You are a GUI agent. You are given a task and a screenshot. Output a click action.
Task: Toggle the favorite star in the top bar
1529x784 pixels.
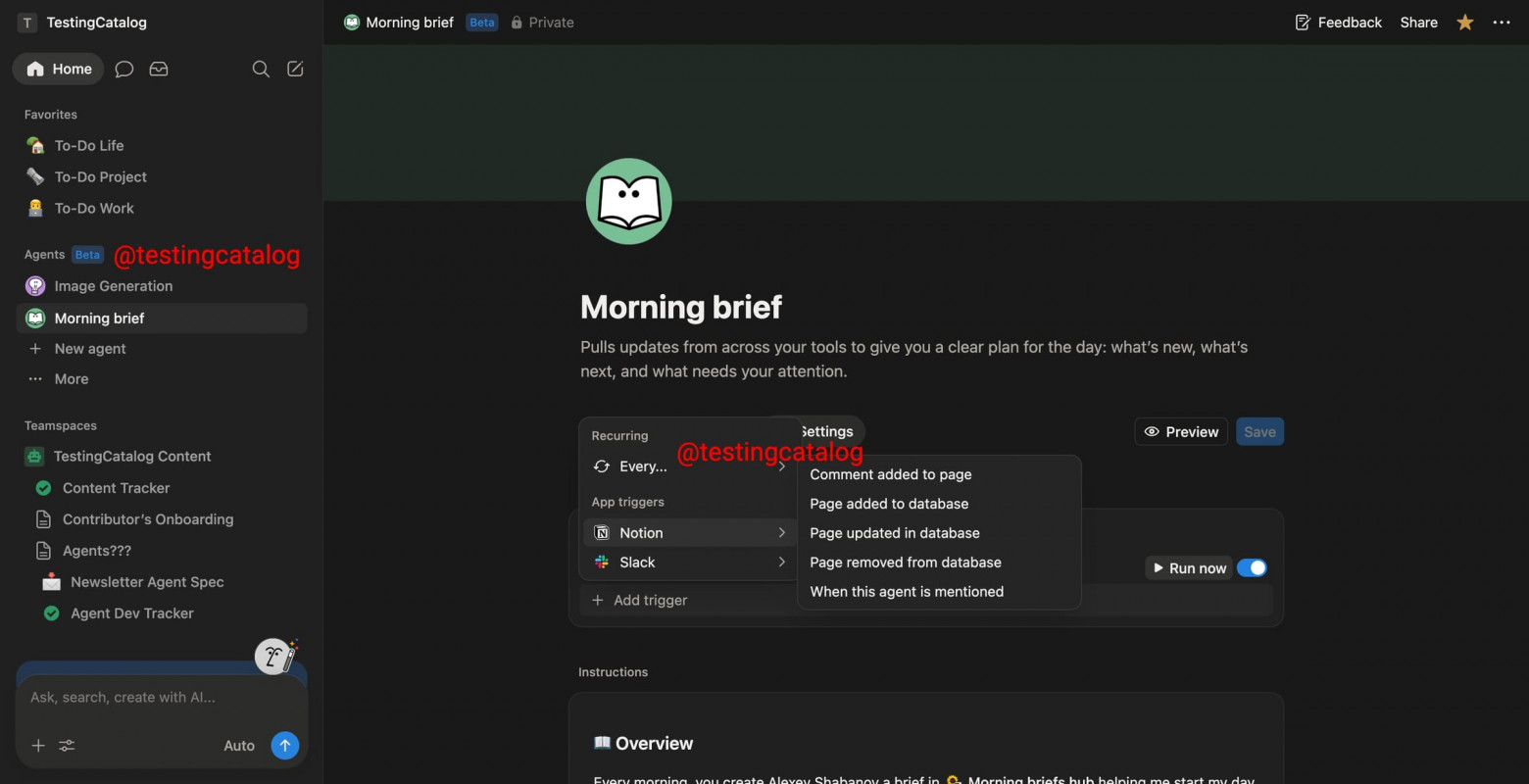point(1464,22)
